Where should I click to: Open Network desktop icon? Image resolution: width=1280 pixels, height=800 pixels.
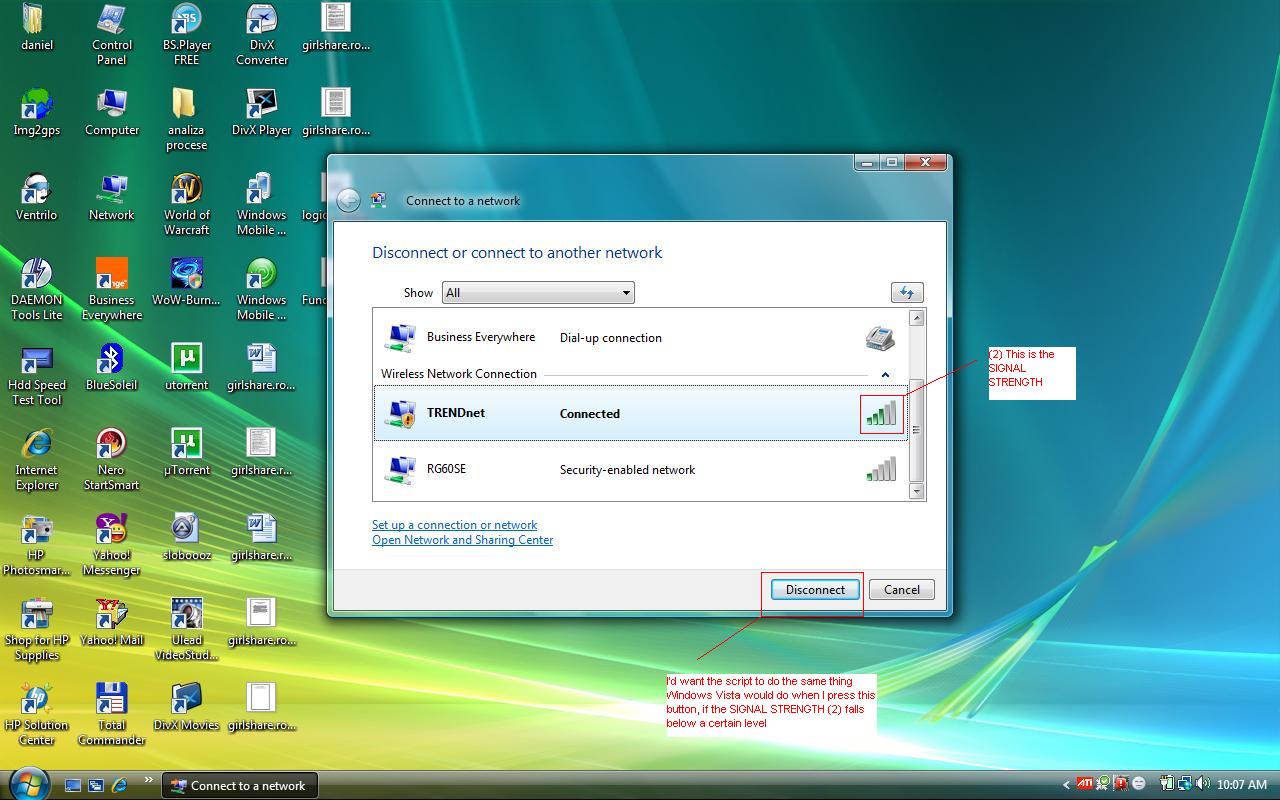112,197
